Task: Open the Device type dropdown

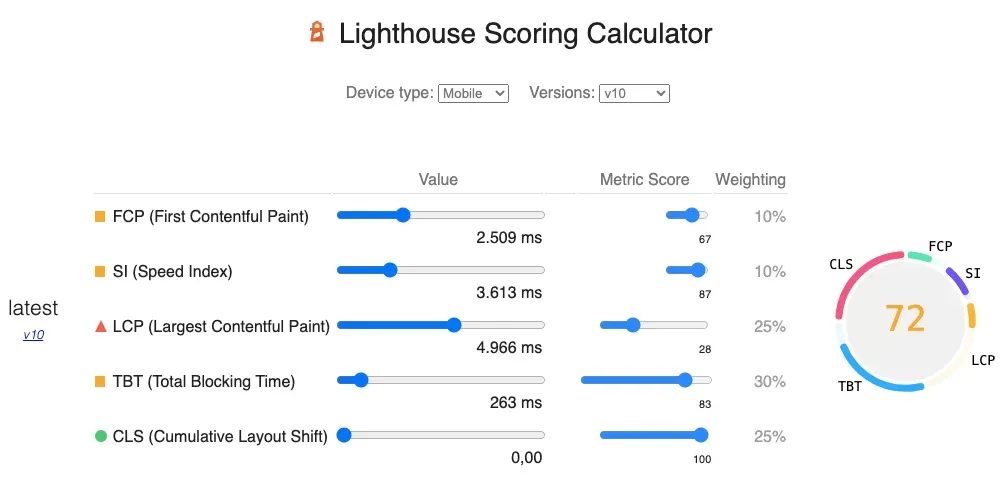Action: tap(474, 93)
